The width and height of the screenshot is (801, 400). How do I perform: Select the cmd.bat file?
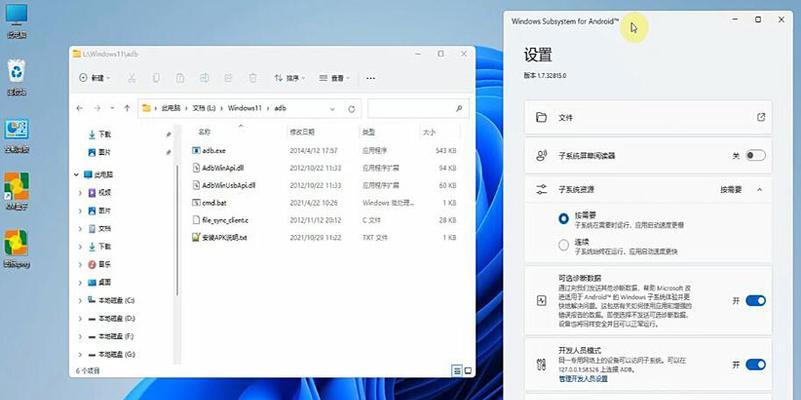coord(214,203)
